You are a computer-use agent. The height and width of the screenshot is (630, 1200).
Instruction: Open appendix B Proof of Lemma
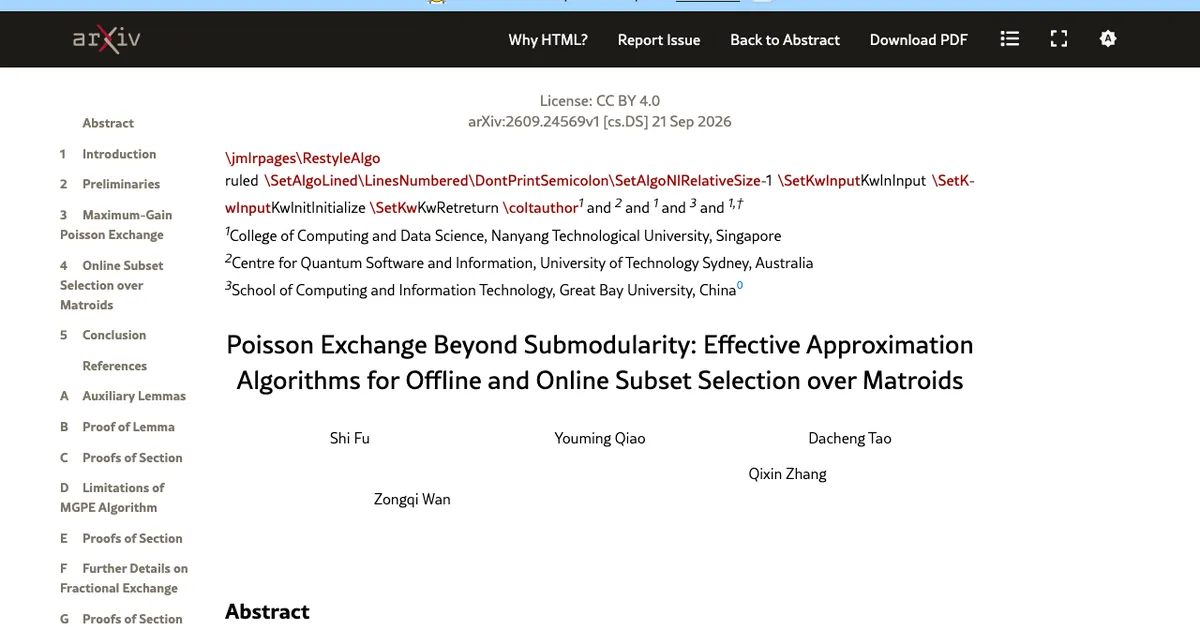coord(117,427)
